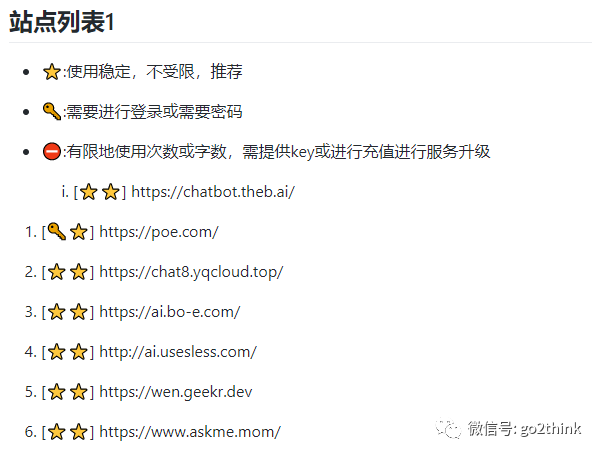The image size is (600, 456).
Task: Click the star icon in the legend
Action: click(x=52, y=72)
